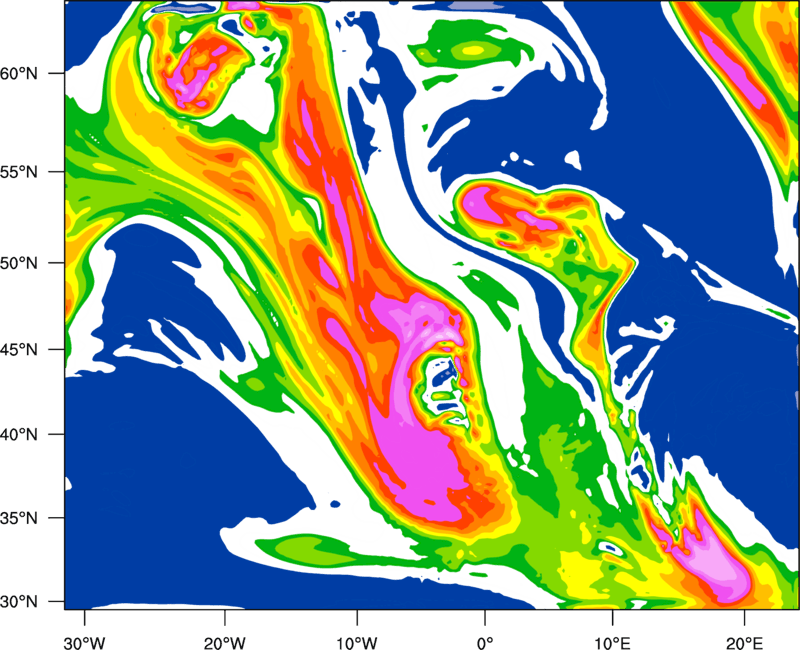
Task: Click the 40°N latitude label
Action: point(19,435)
